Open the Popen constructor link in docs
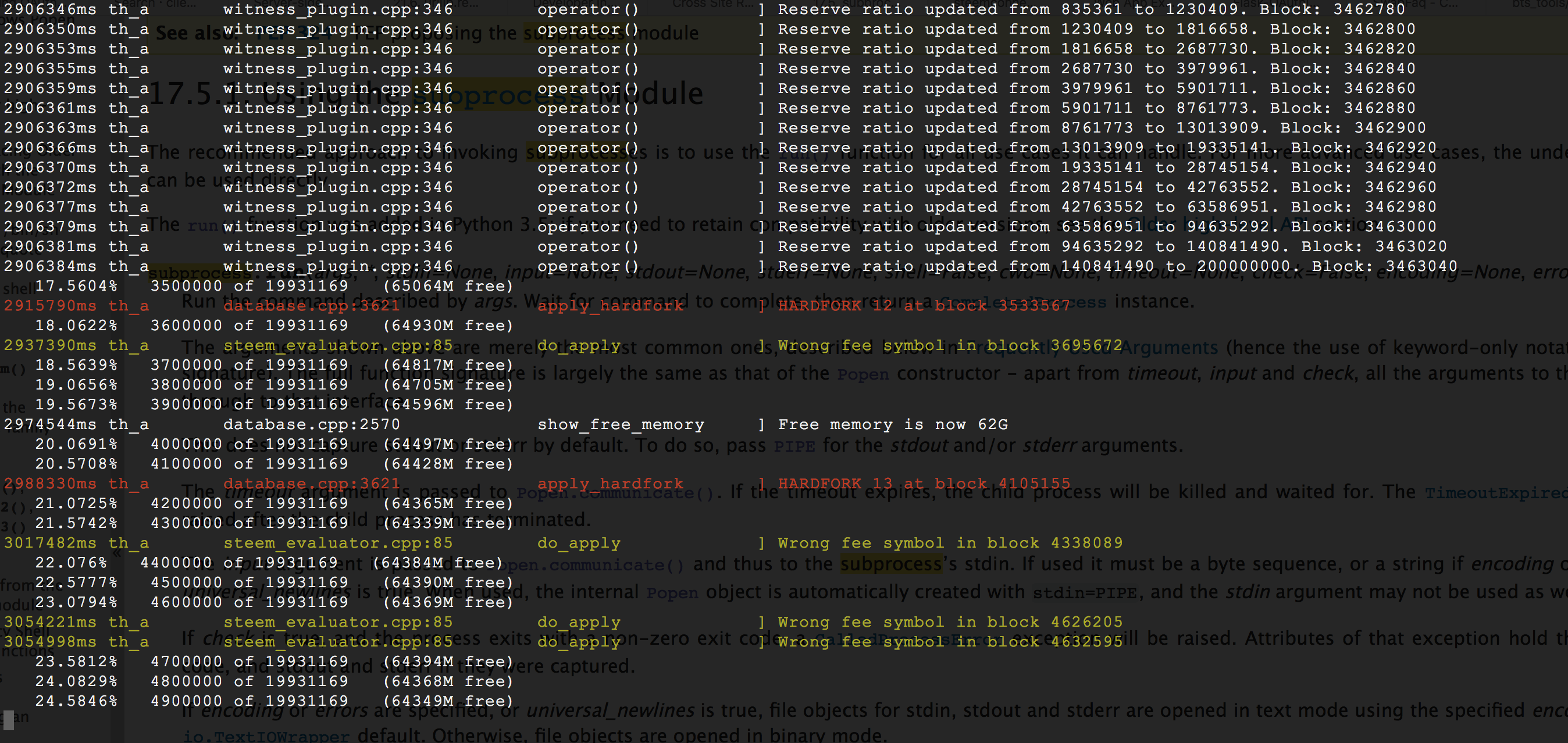 863,374
